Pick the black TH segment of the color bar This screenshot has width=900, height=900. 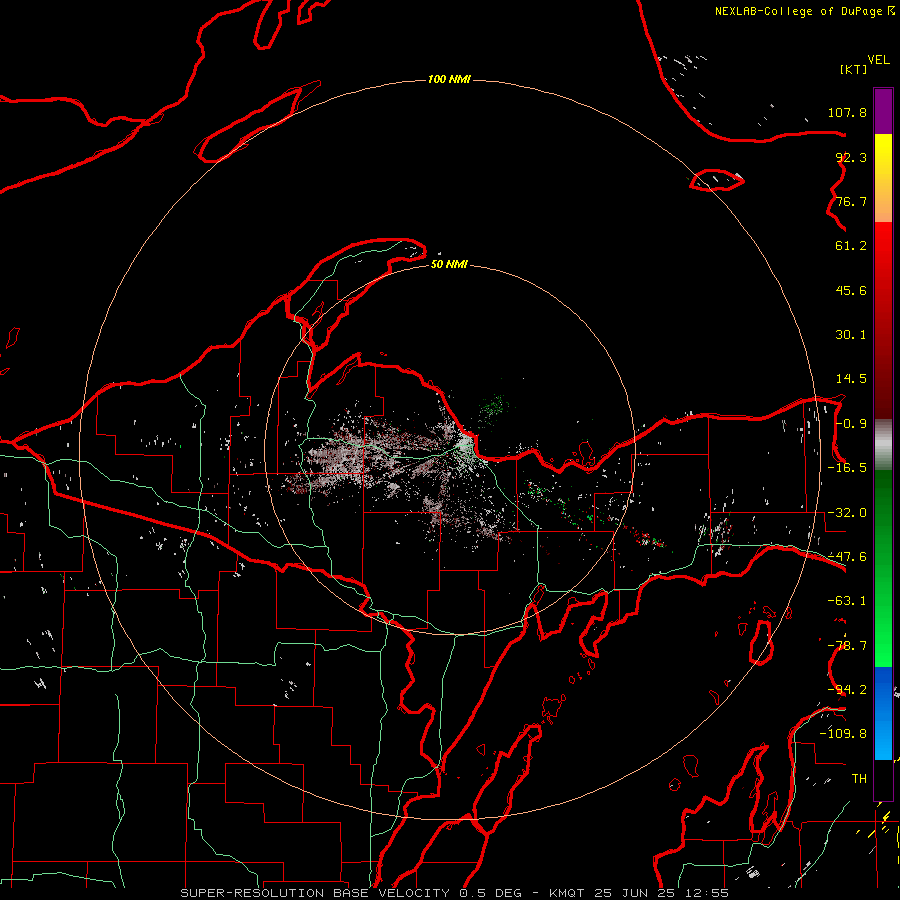883,779
